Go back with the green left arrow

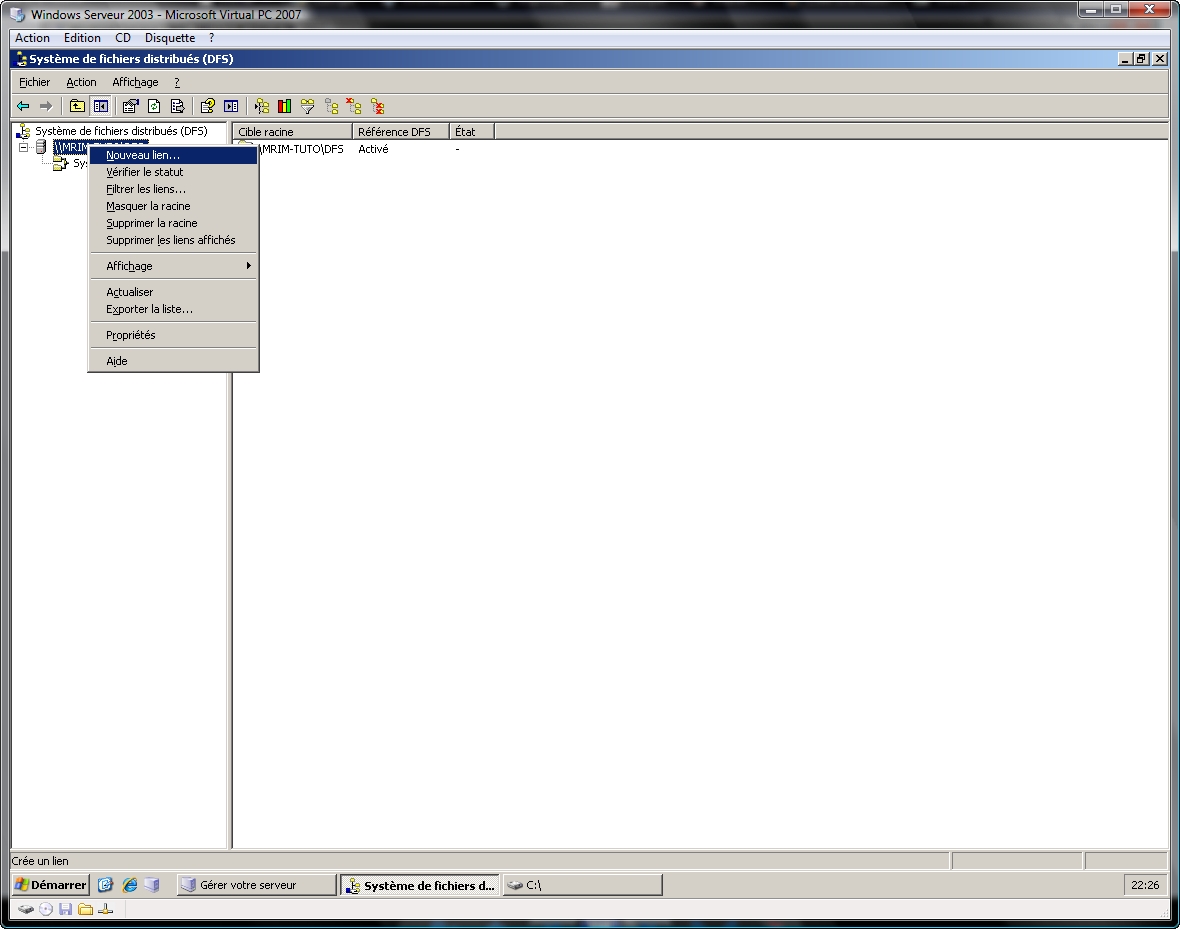point(23,106)
